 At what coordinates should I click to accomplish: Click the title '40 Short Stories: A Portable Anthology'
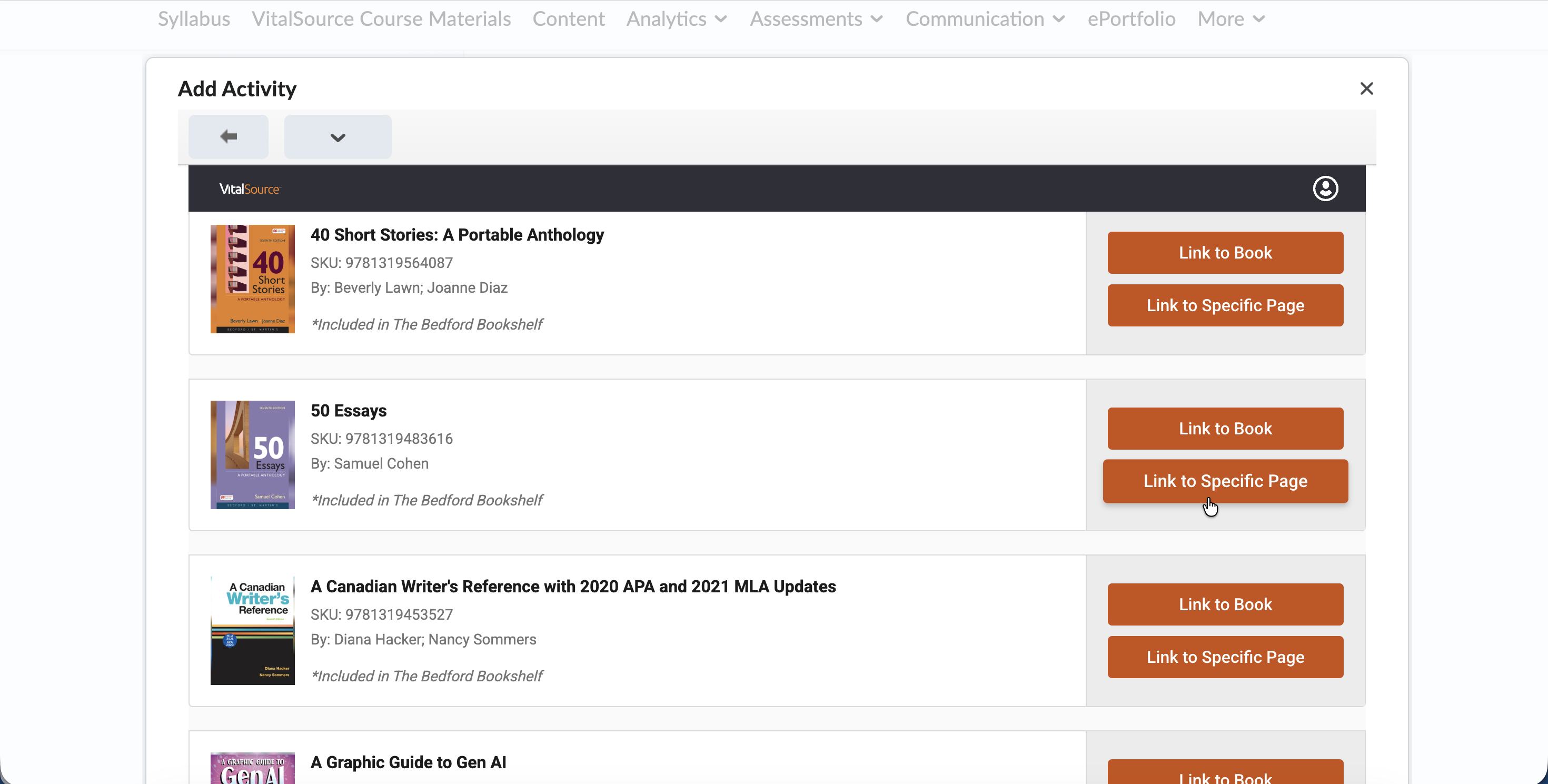click(457, 235)
